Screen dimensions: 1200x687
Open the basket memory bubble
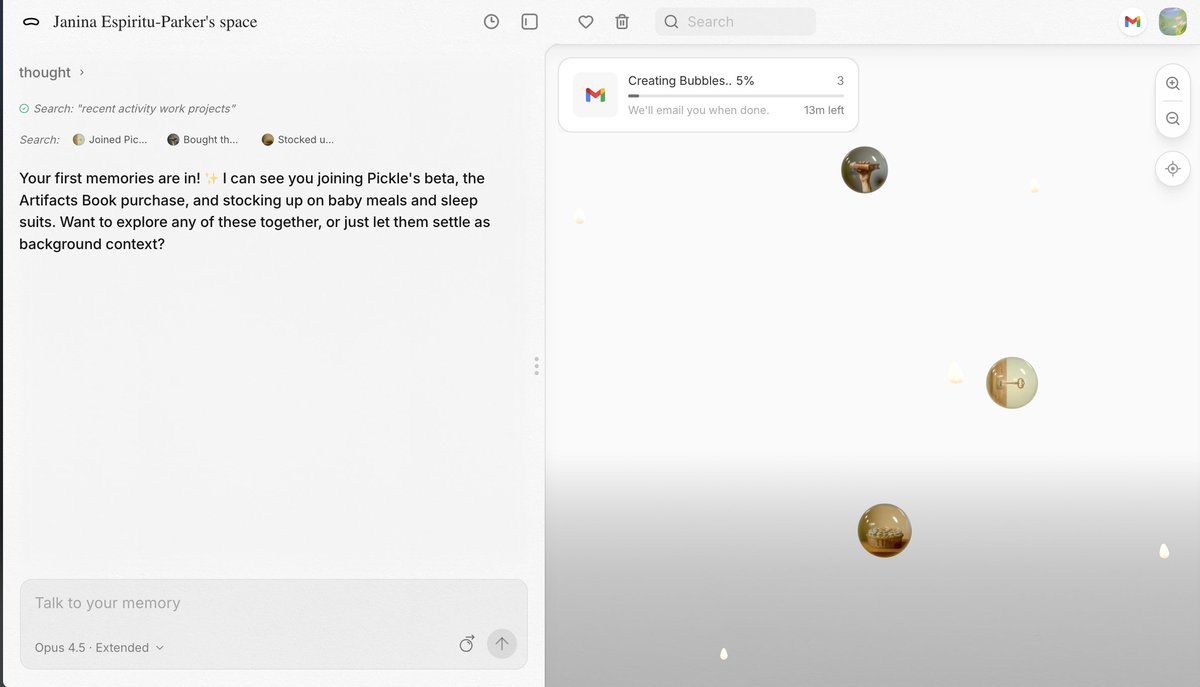point(885,530)
